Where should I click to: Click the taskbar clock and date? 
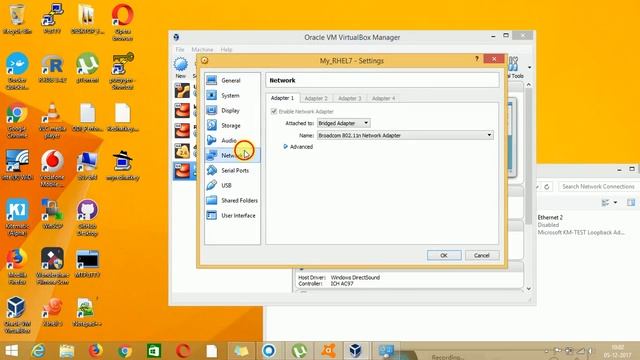(x=618, y=351)
